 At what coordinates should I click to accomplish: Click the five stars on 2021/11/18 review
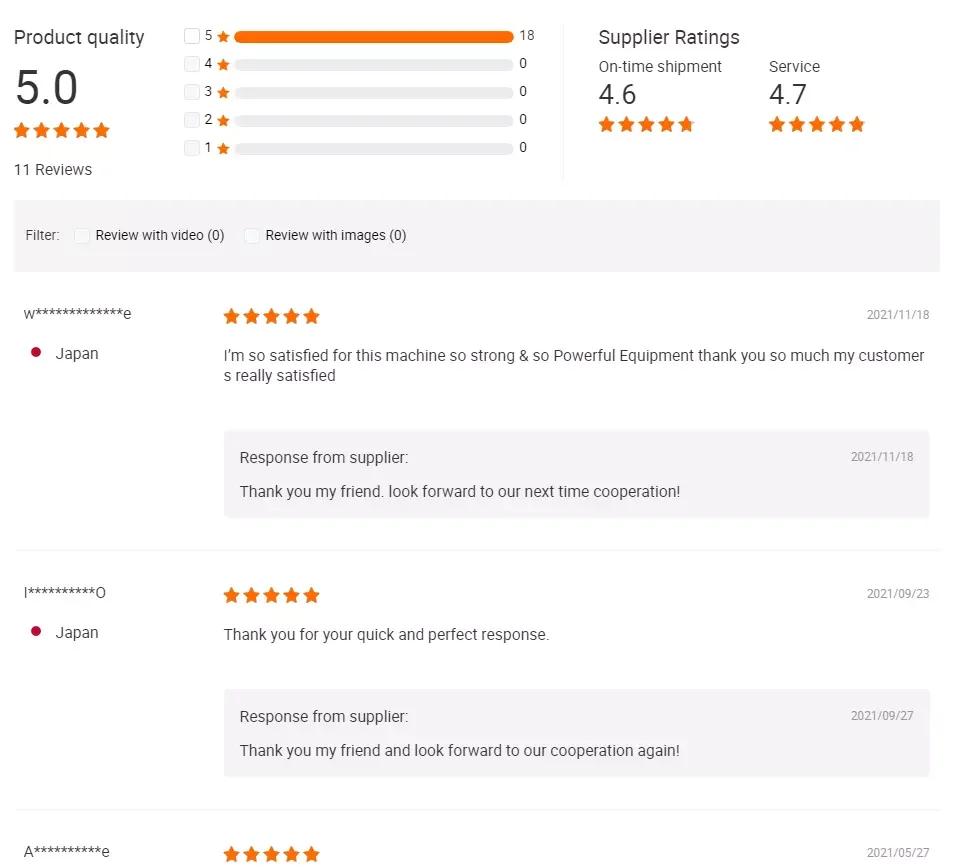pos(271,317)
